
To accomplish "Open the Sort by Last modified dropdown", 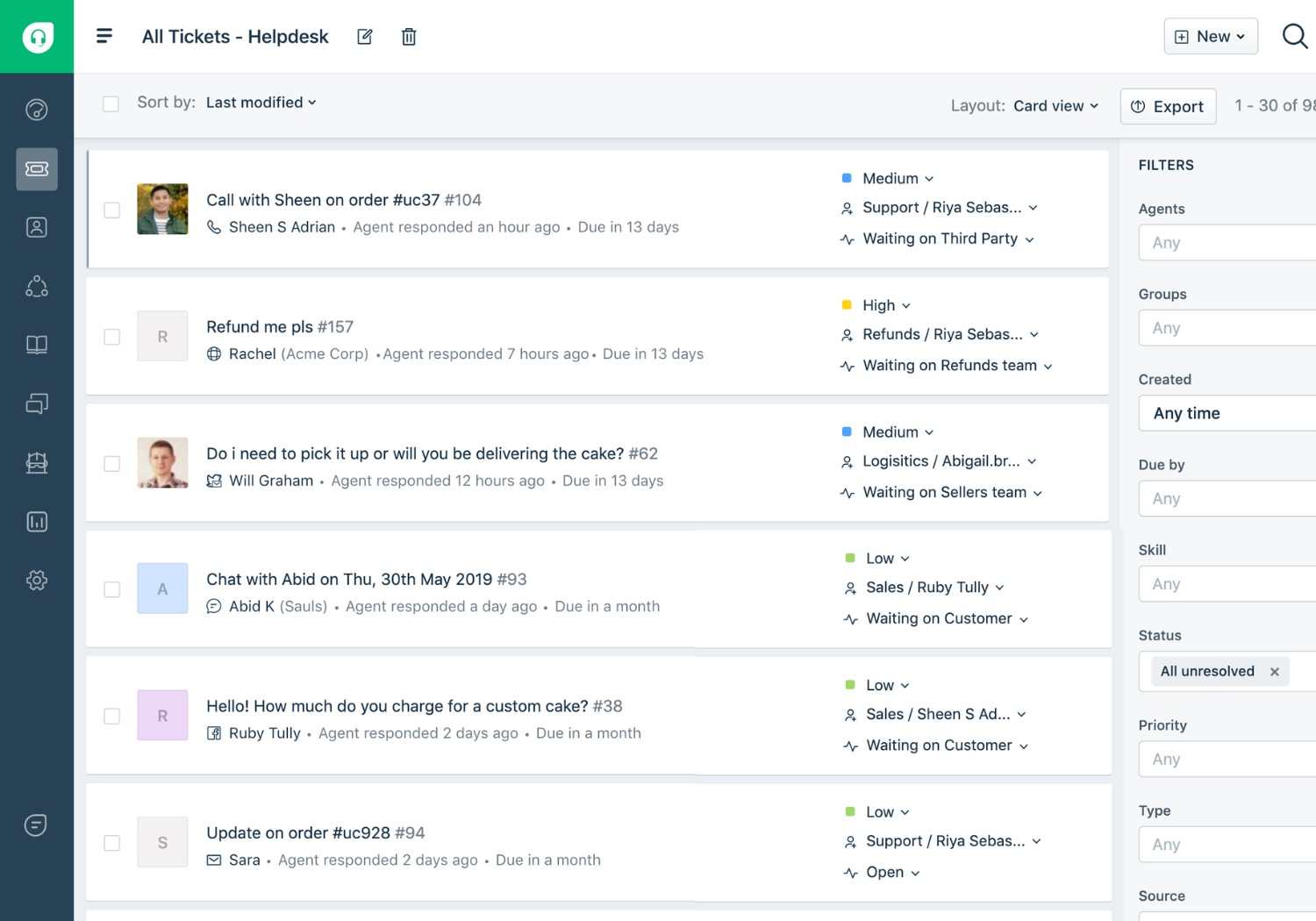I will [261, 103].
